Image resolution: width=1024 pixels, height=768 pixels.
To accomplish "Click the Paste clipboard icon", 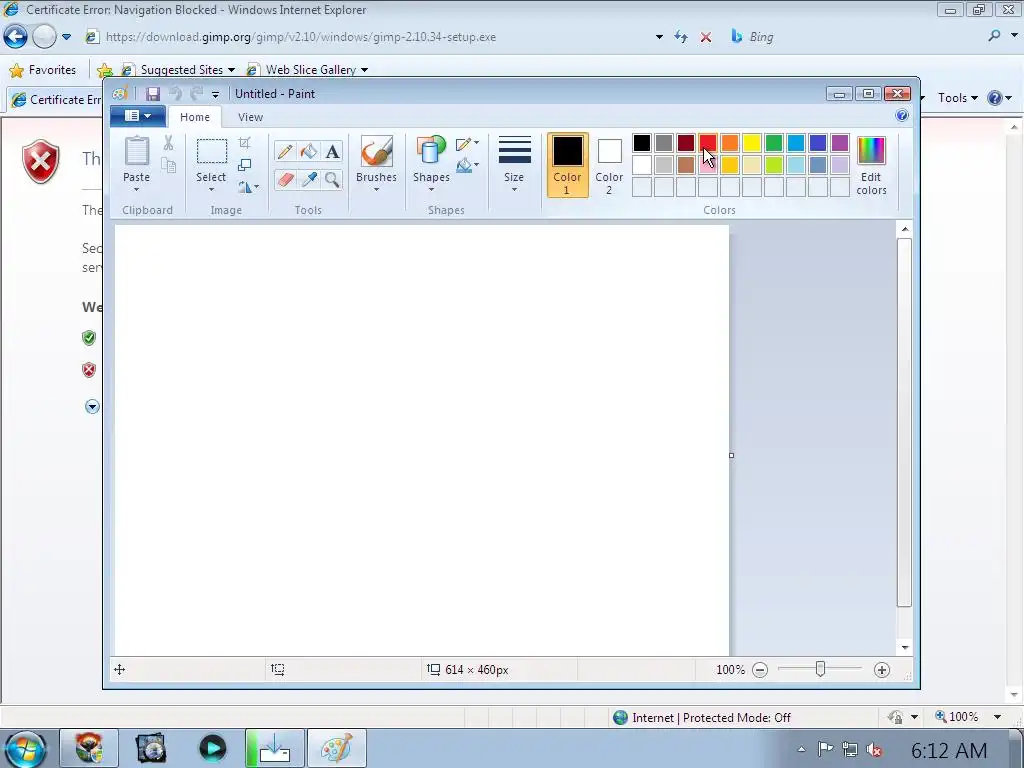I will (x=136, y=152).
